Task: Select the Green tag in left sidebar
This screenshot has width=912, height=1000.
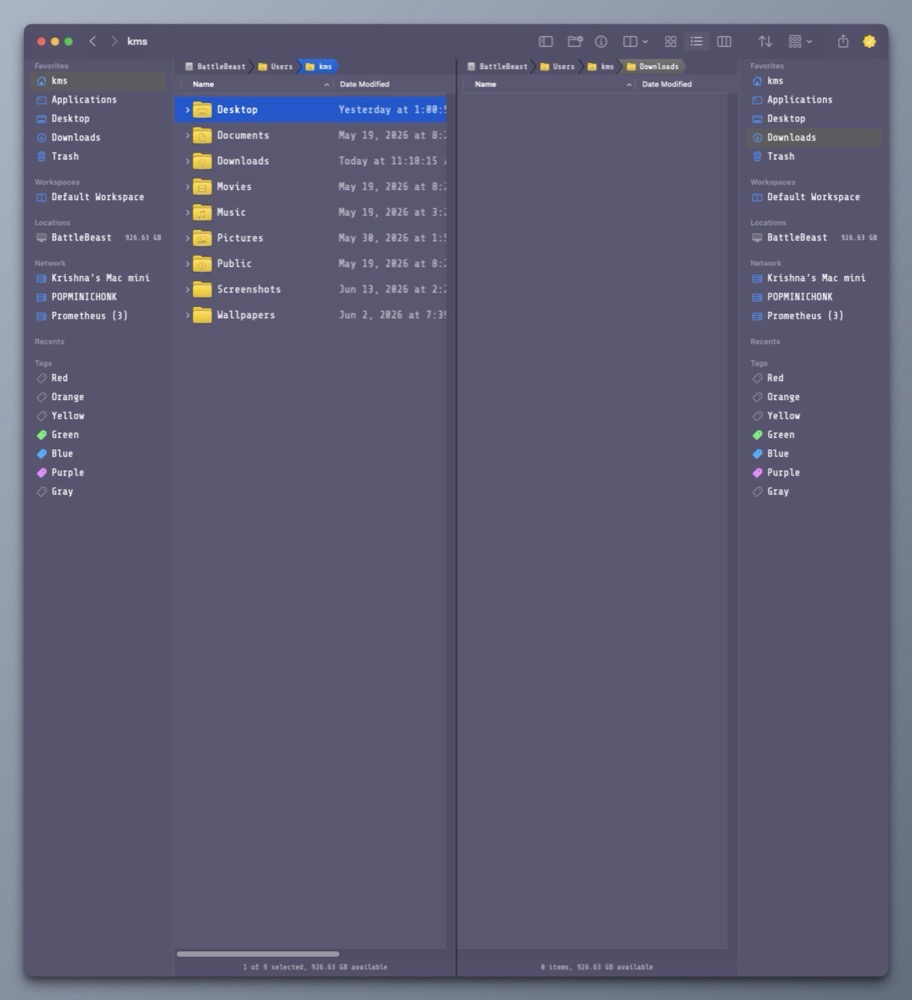Action: click(x=98, y=434)
